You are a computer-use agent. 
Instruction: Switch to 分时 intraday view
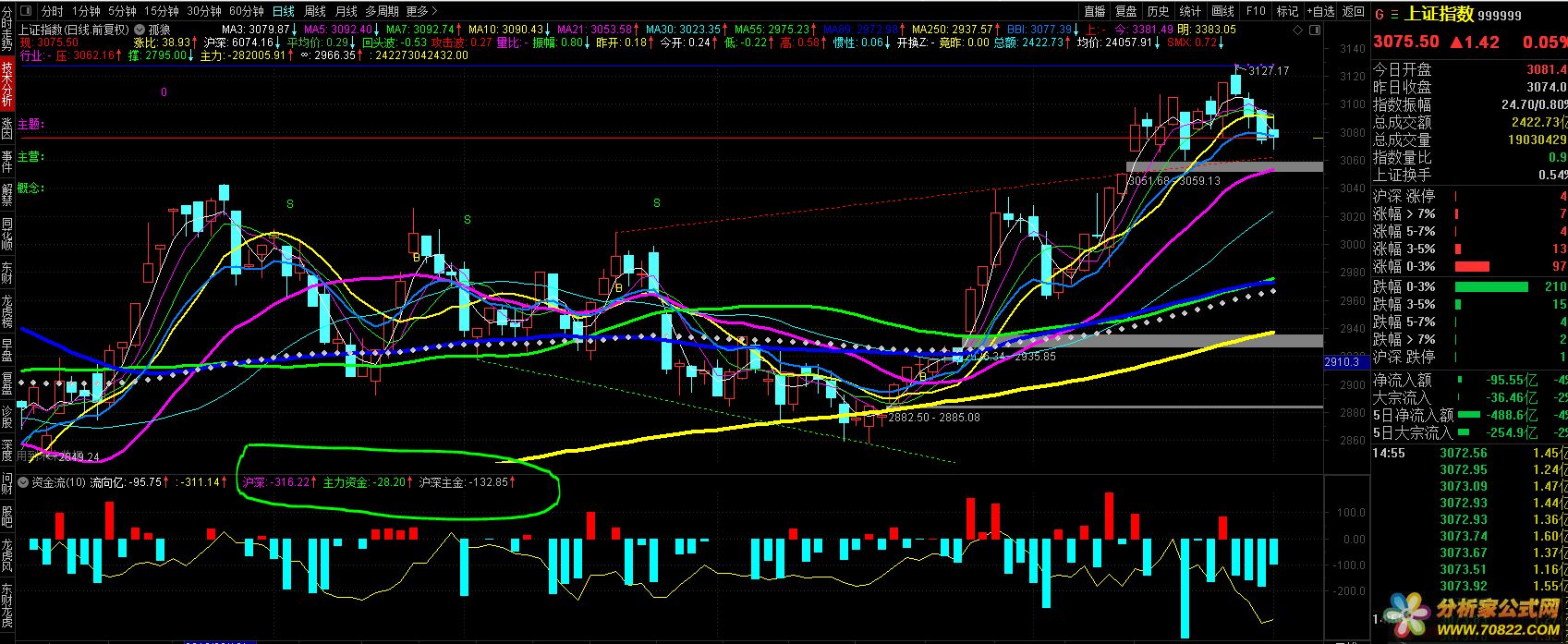click(x=53, y=11)
